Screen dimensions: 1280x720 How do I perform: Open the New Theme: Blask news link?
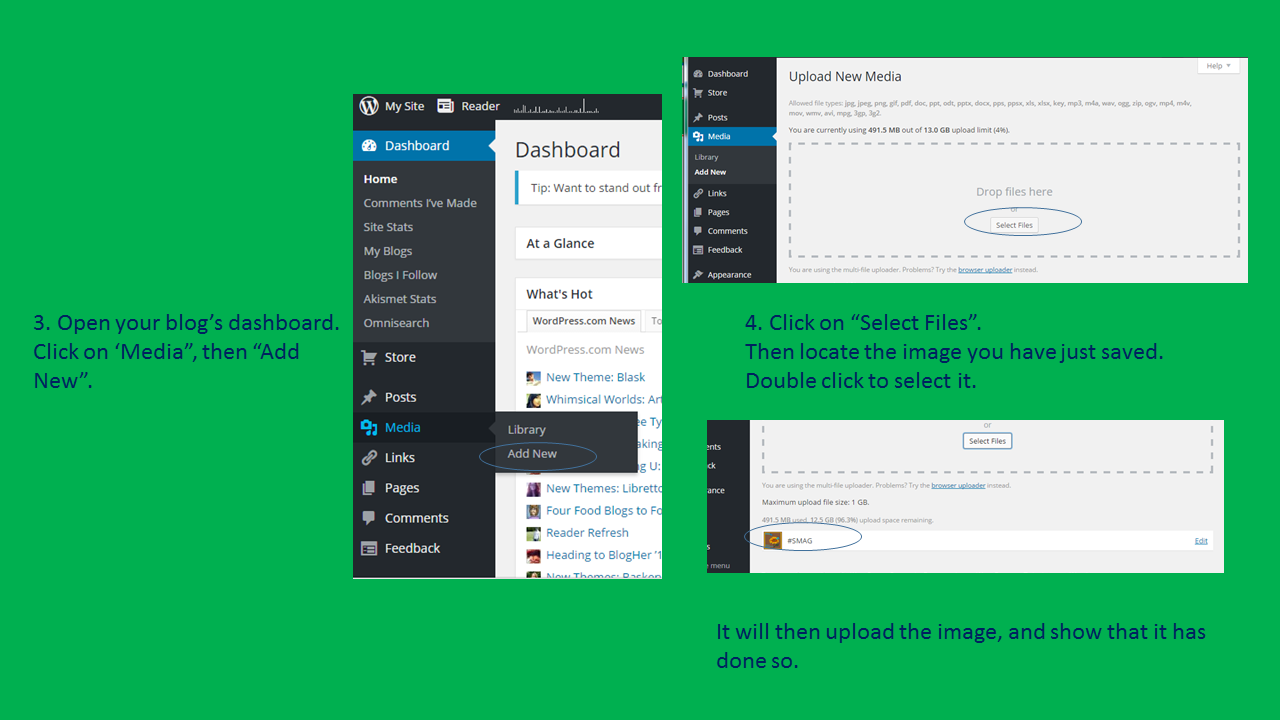[595, 377]
